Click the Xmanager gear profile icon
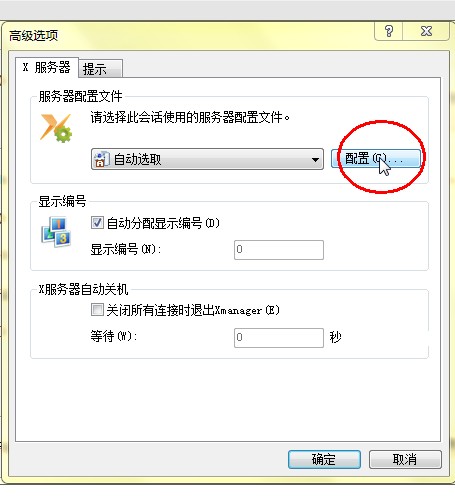The image size is (455, 497). (56, 128)
